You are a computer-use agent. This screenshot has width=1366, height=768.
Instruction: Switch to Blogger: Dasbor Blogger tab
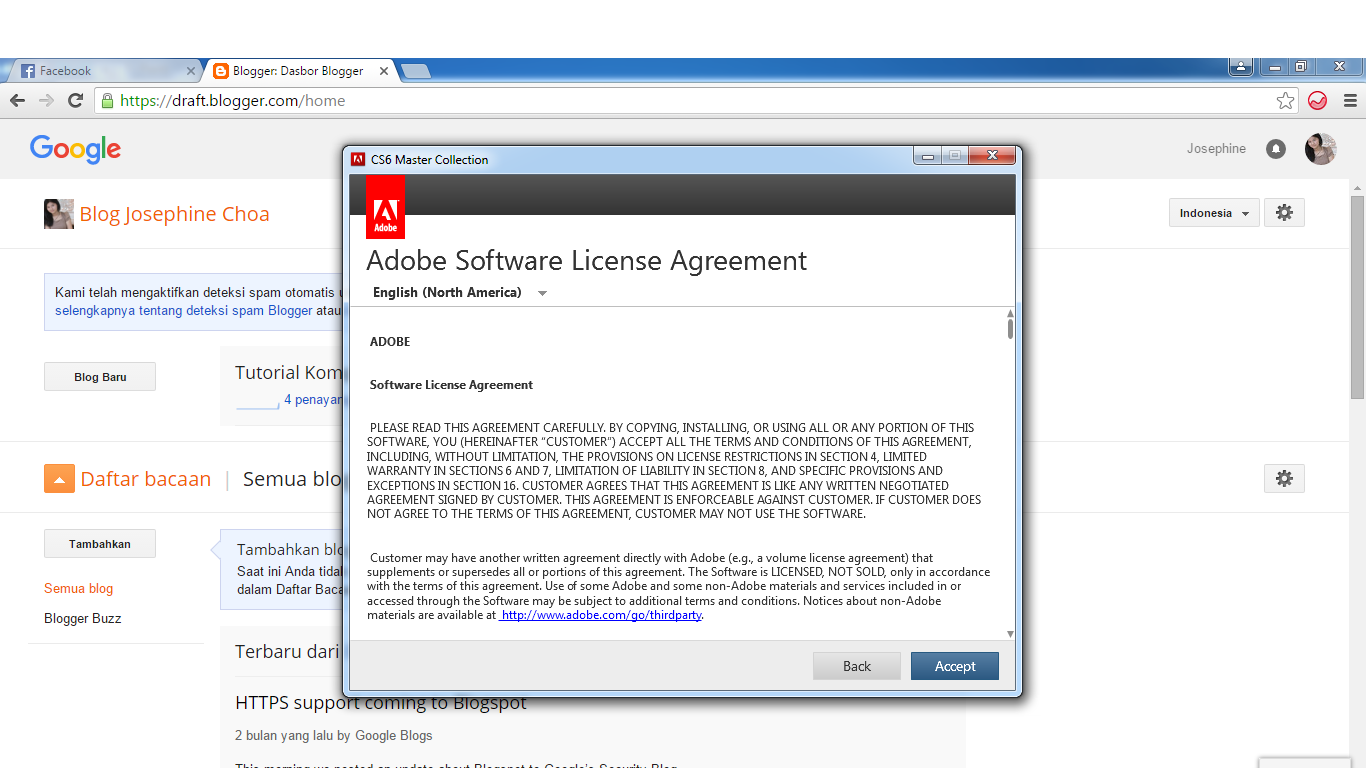pos(298,71)
